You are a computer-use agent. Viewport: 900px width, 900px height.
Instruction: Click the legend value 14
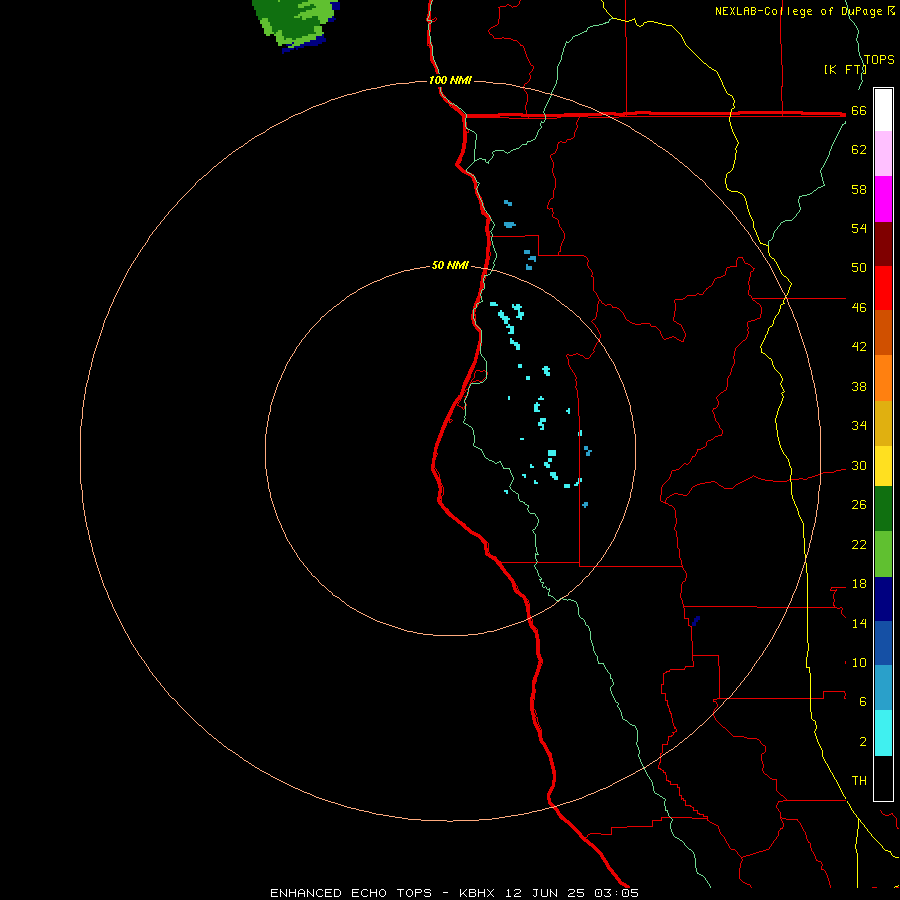pyautogui.click(x=859, y=623)
